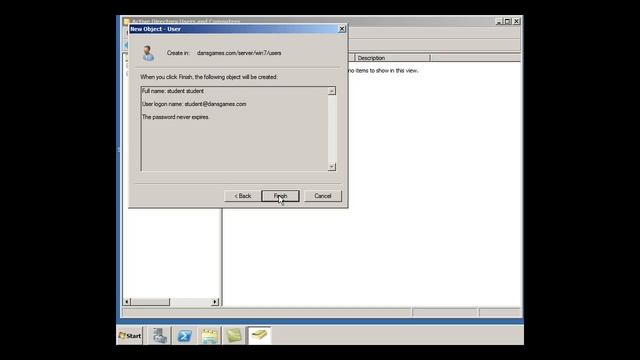Open Windows Explorer from the taskbar

coord(209,336)
